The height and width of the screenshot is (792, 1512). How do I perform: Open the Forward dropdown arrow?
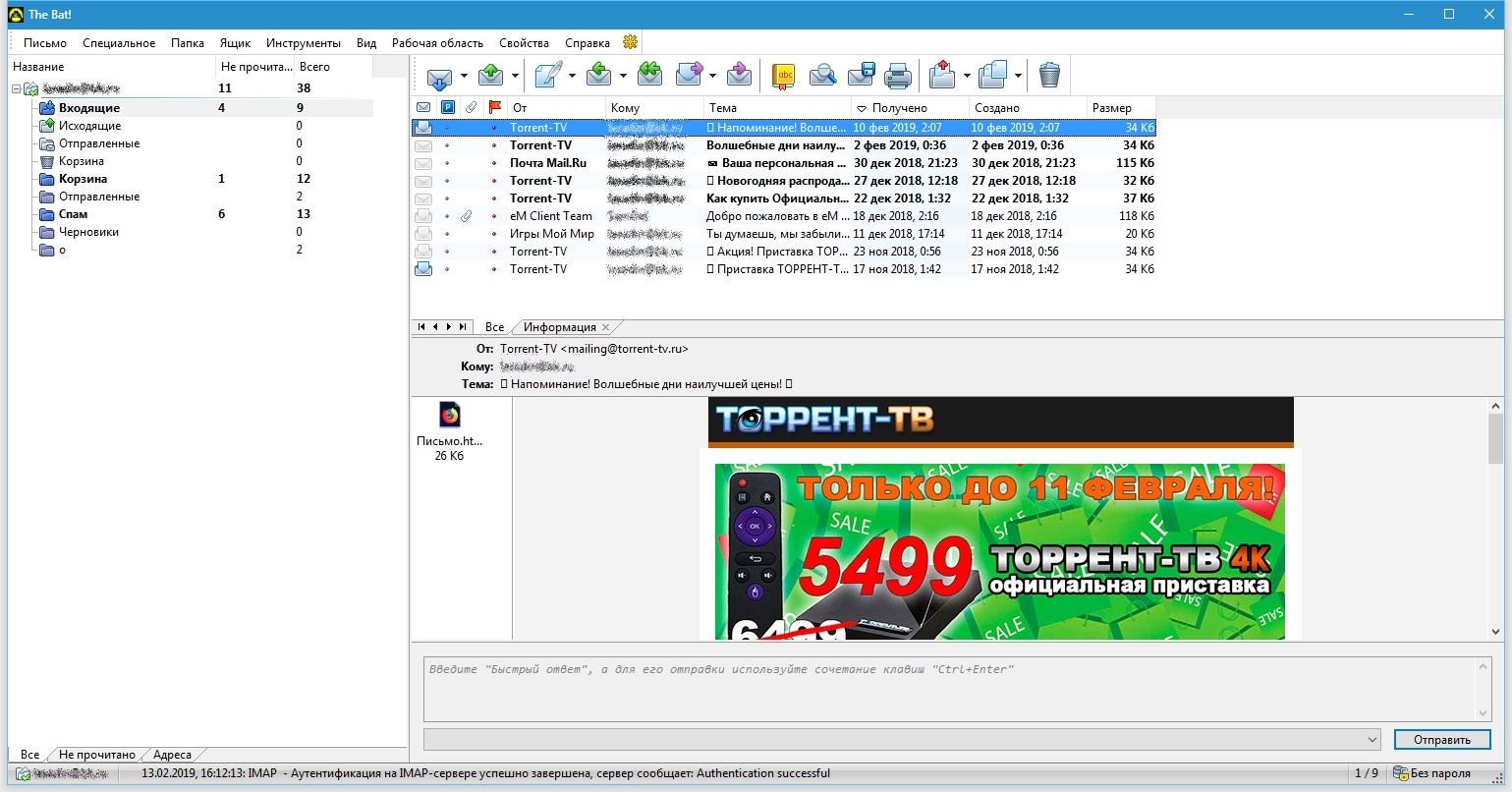tap(711, 76)
